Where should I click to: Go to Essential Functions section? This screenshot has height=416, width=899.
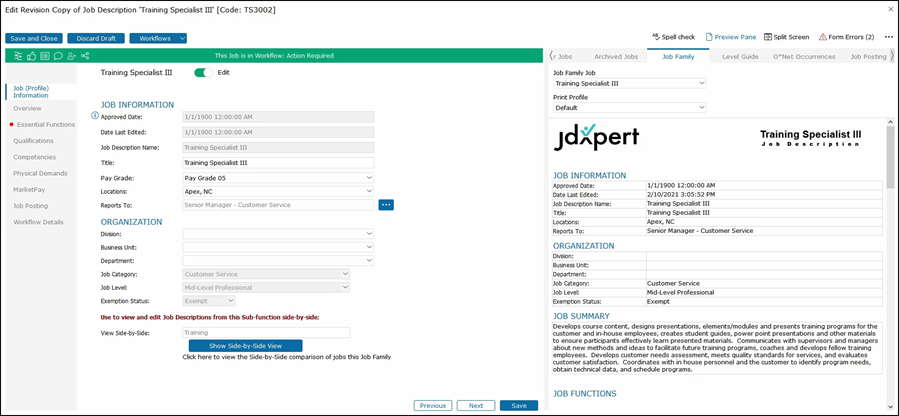(x=45, y=125)
